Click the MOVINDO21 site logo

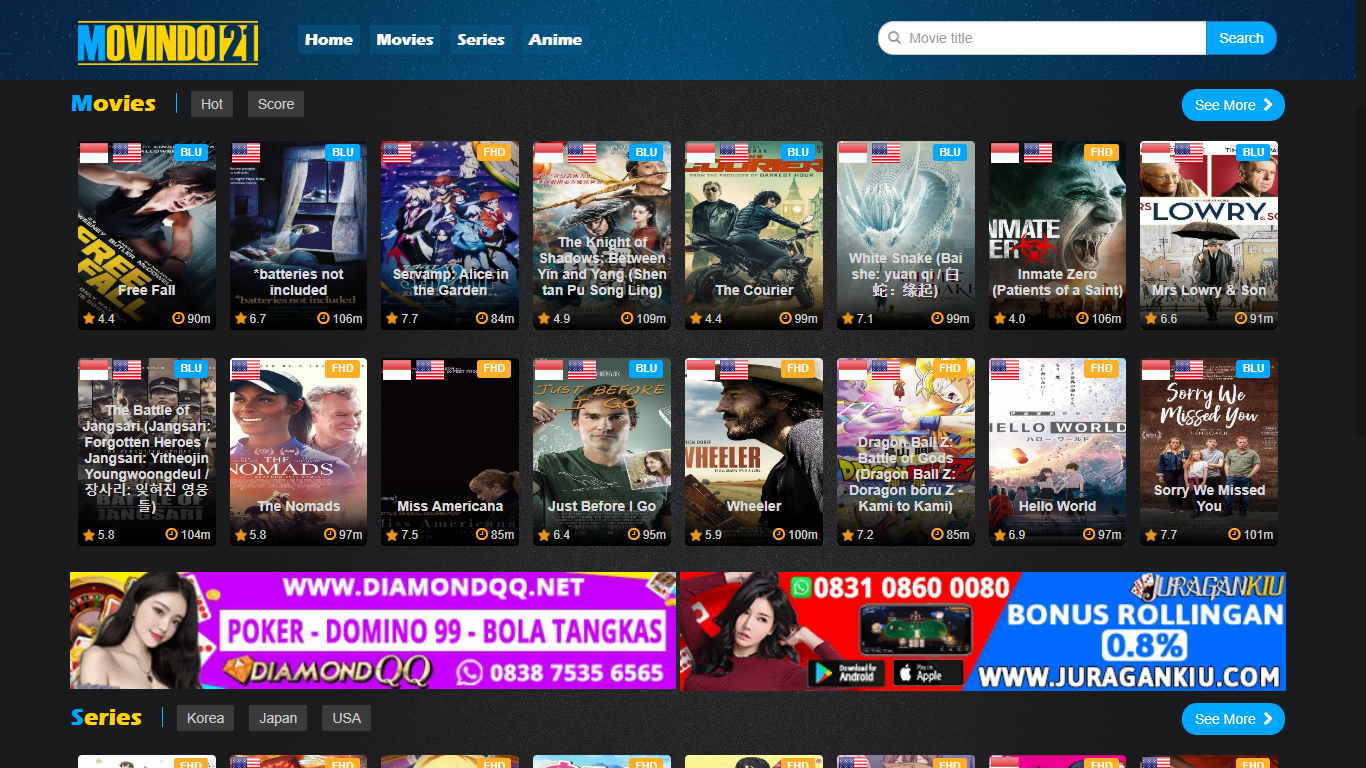coord(168,43)
